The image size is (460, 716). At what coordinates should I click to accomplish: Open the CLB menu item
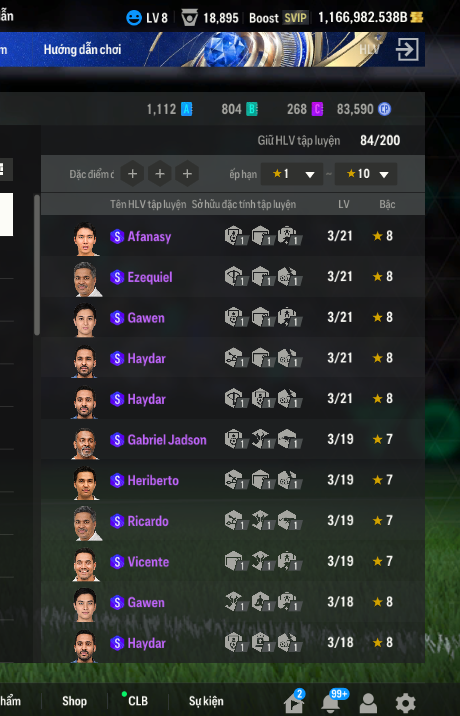tap(137, 701)
